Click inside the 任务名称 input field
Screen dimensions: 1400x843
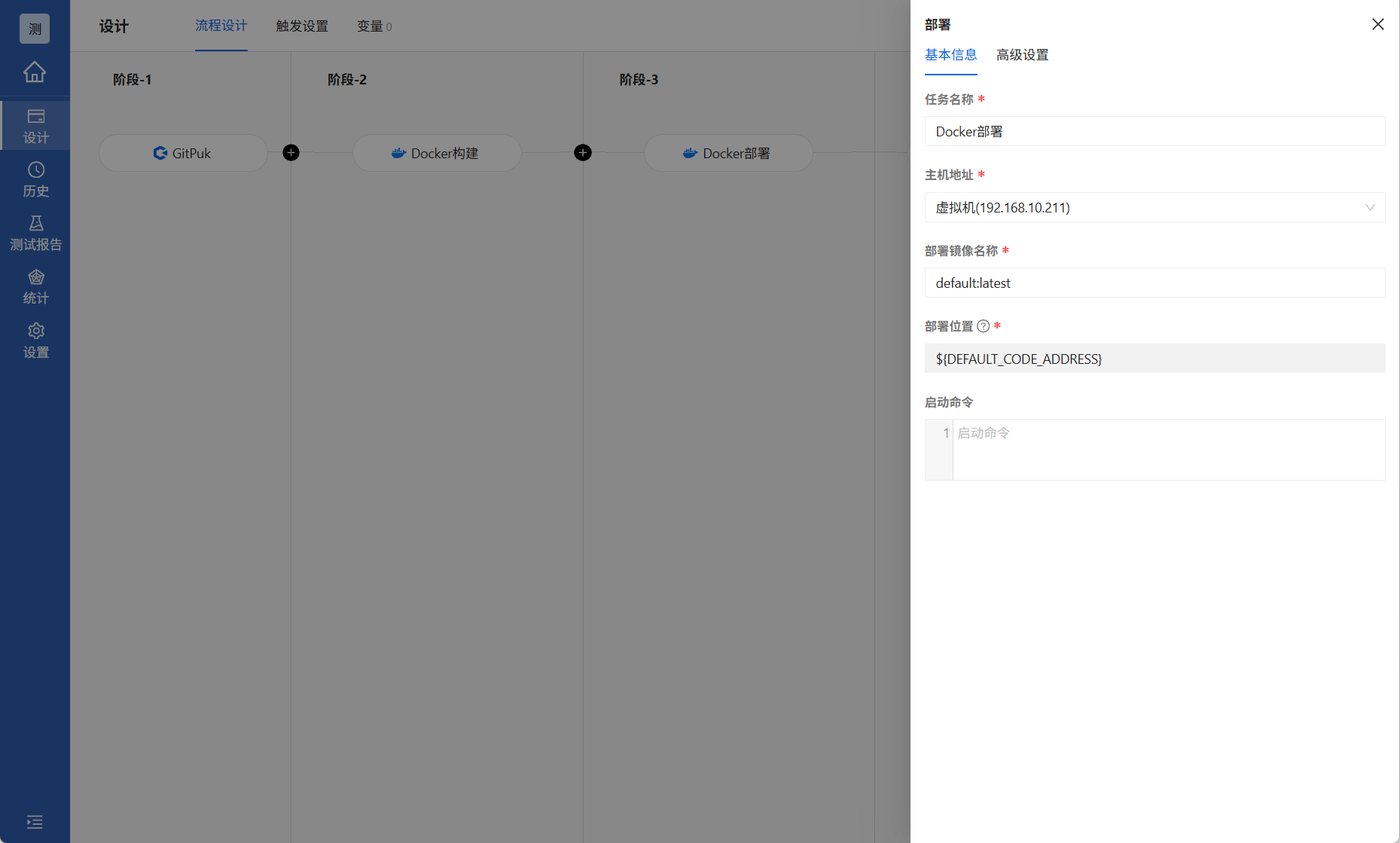(1154, 131)
